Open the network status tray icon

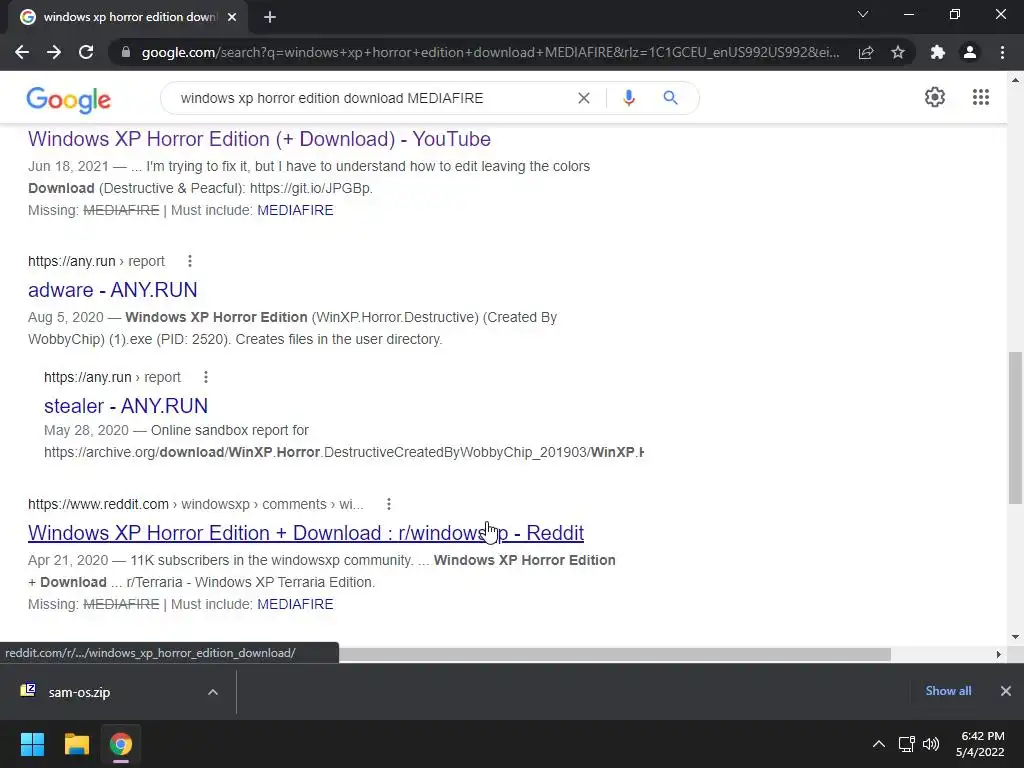tap(906, 744)
